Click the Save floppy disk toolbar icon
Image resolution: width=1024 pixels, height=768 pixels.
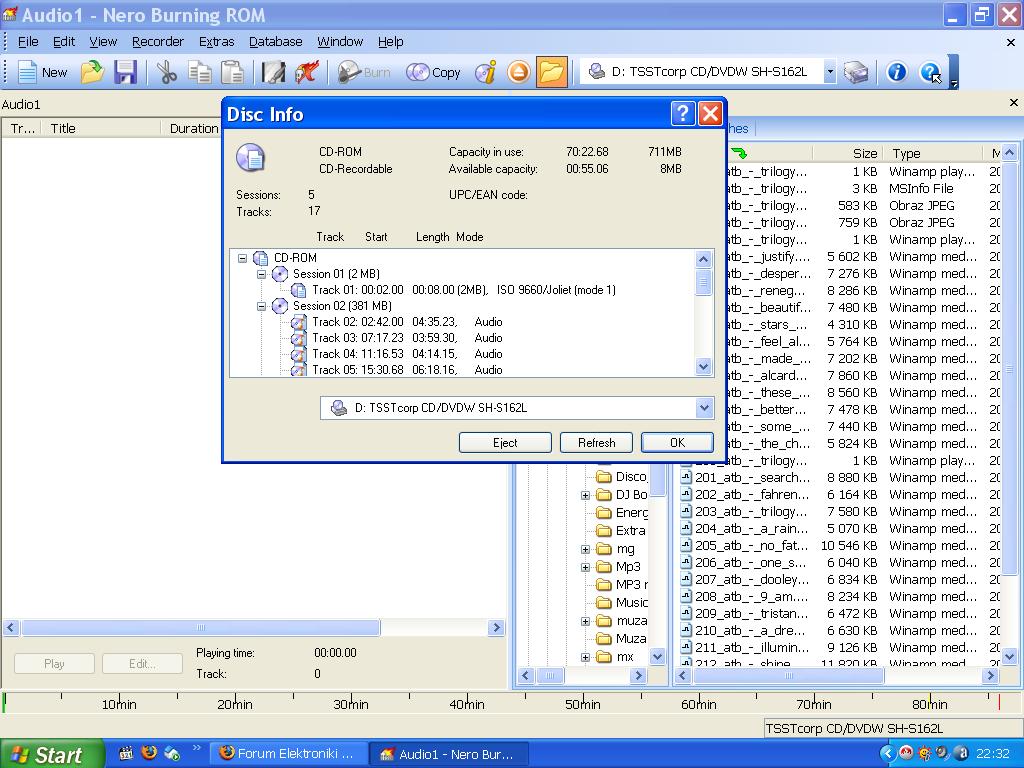pos(125,72)
